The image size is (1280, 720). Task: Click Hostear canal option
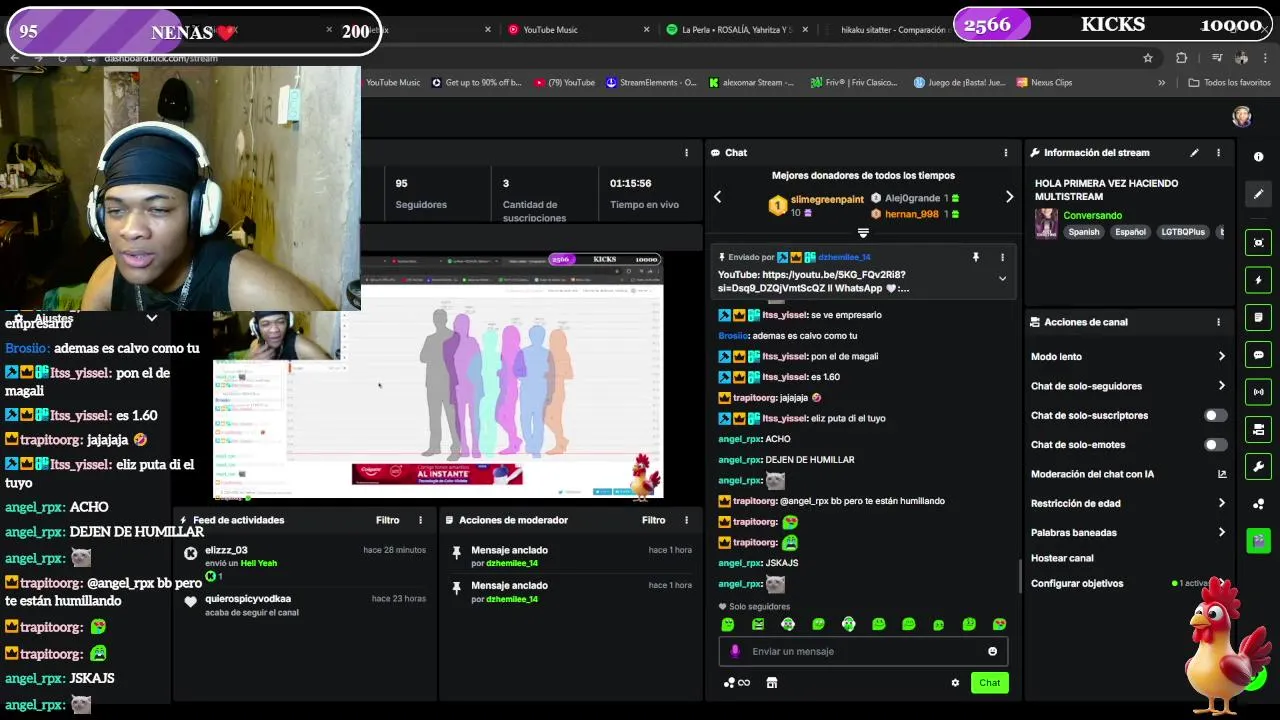point(1062,558)
